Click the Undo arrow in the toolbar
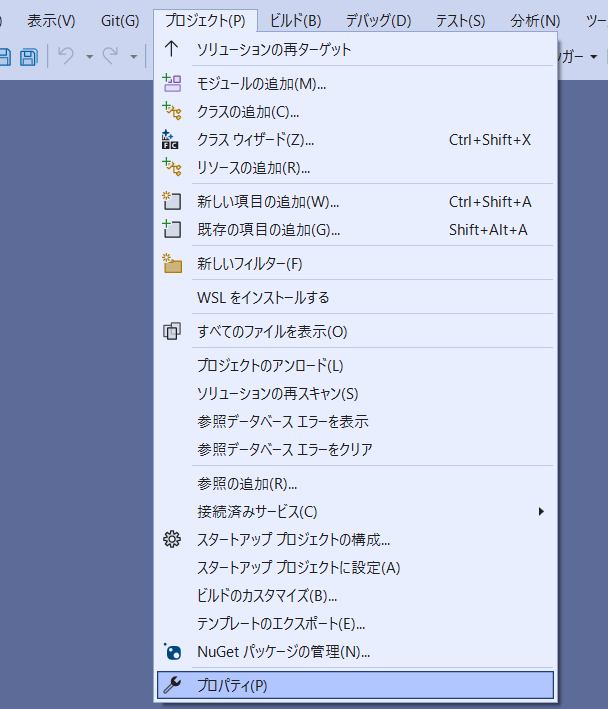This screenshot has width=608, height=709. coord(67,57)
